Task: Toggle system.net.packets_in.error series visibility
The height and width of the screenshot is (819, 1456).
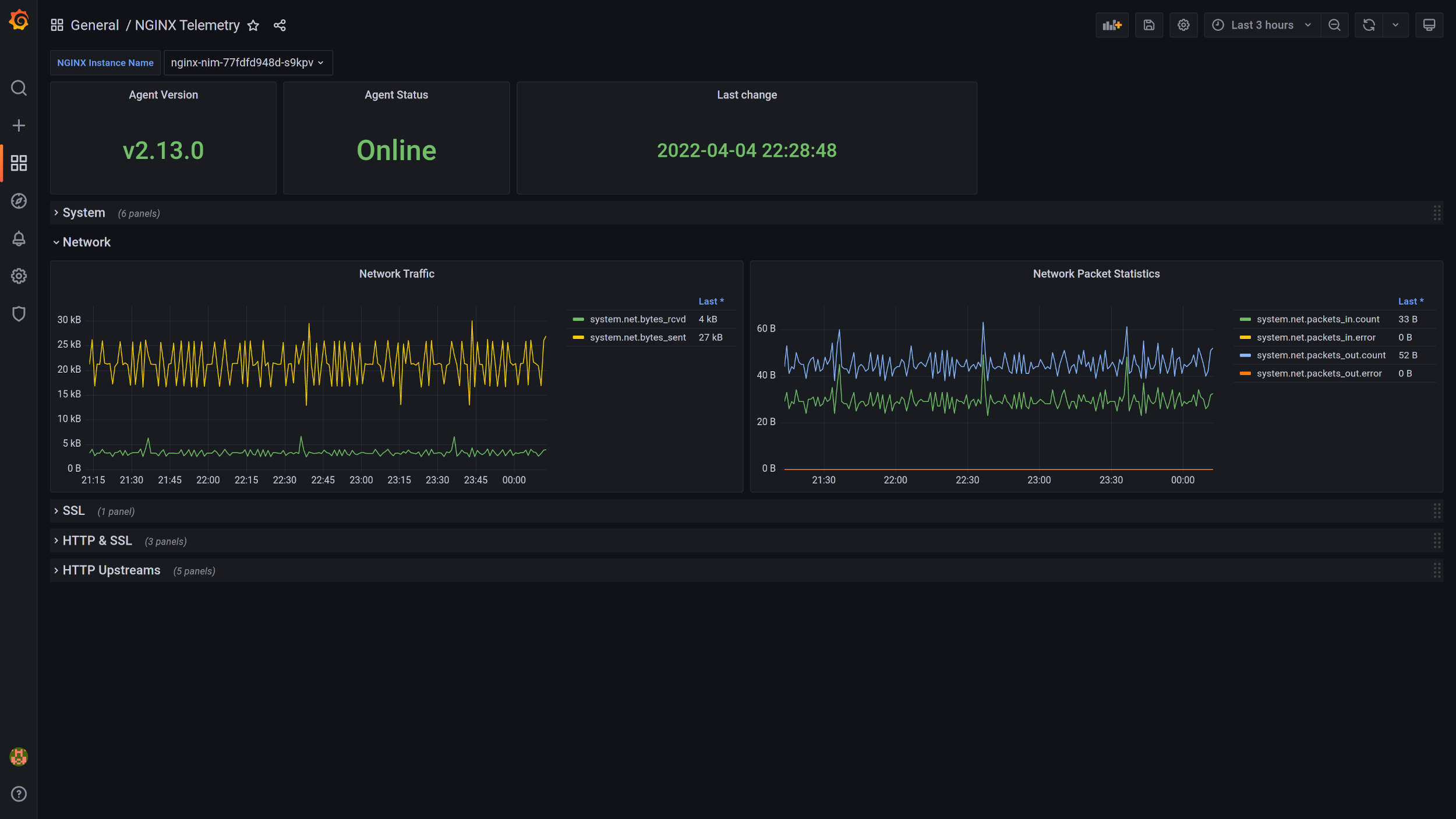Action: 1316,337
